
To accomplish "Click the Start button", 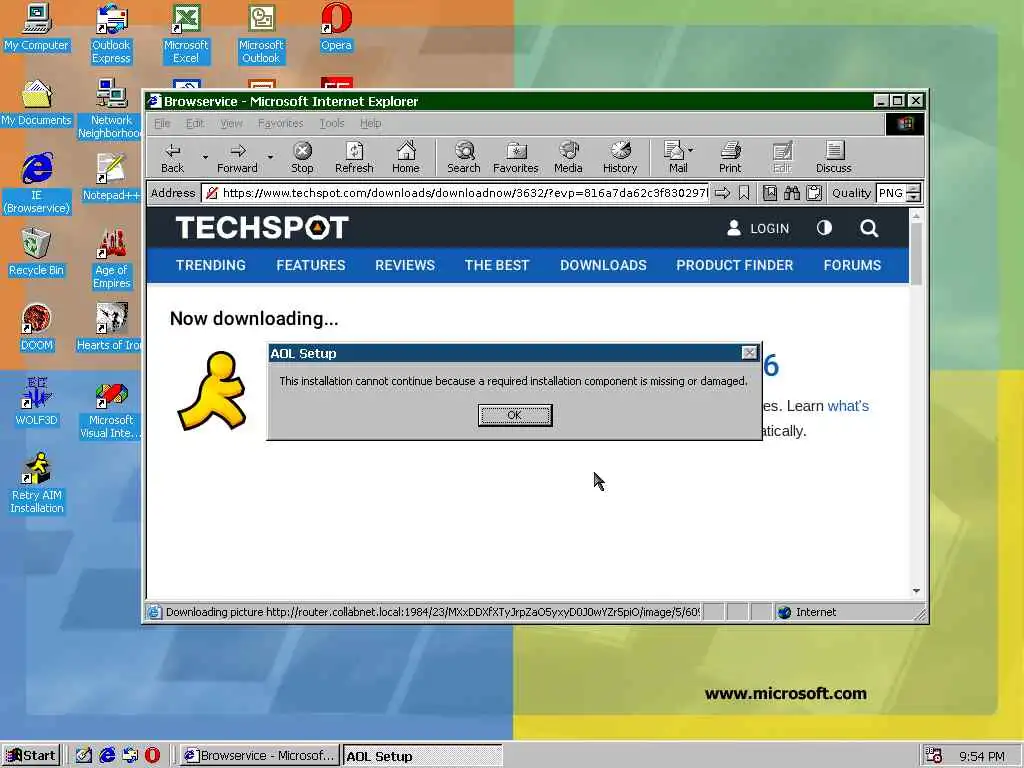I will [31, 756].
